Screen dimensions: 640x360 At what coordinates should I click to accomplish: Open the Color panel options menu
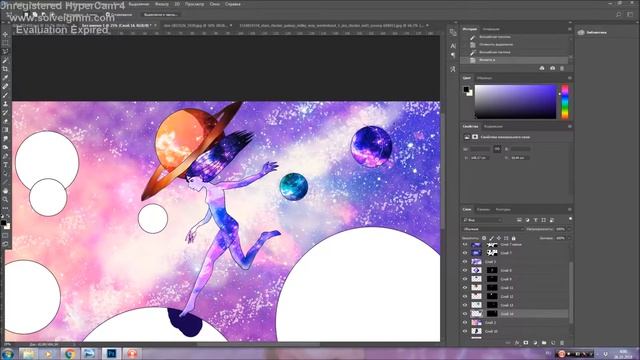(x=569, y=78)
